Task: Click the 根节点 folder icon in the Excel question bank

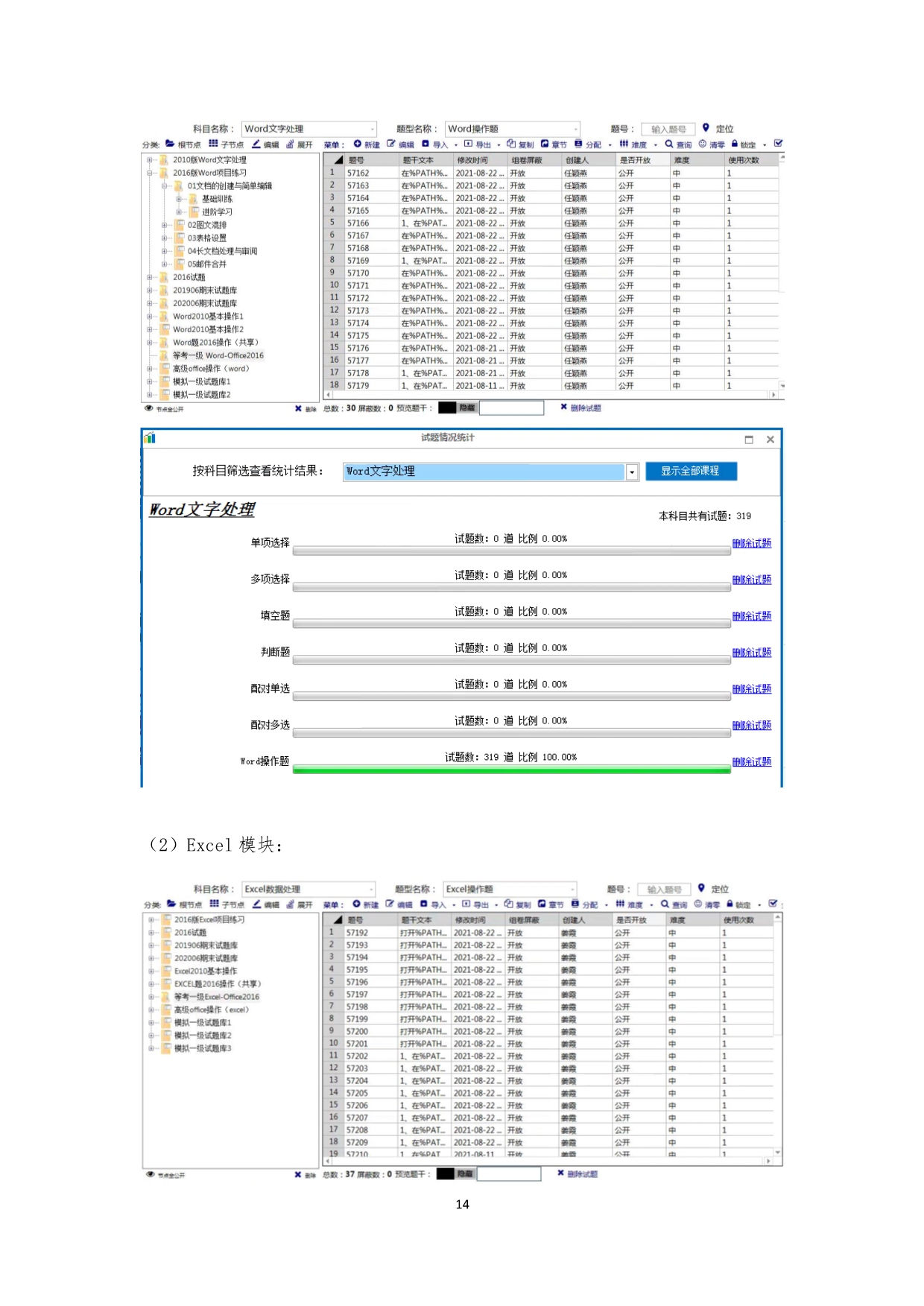Action: pyautogui.click(x=171, y=904)
